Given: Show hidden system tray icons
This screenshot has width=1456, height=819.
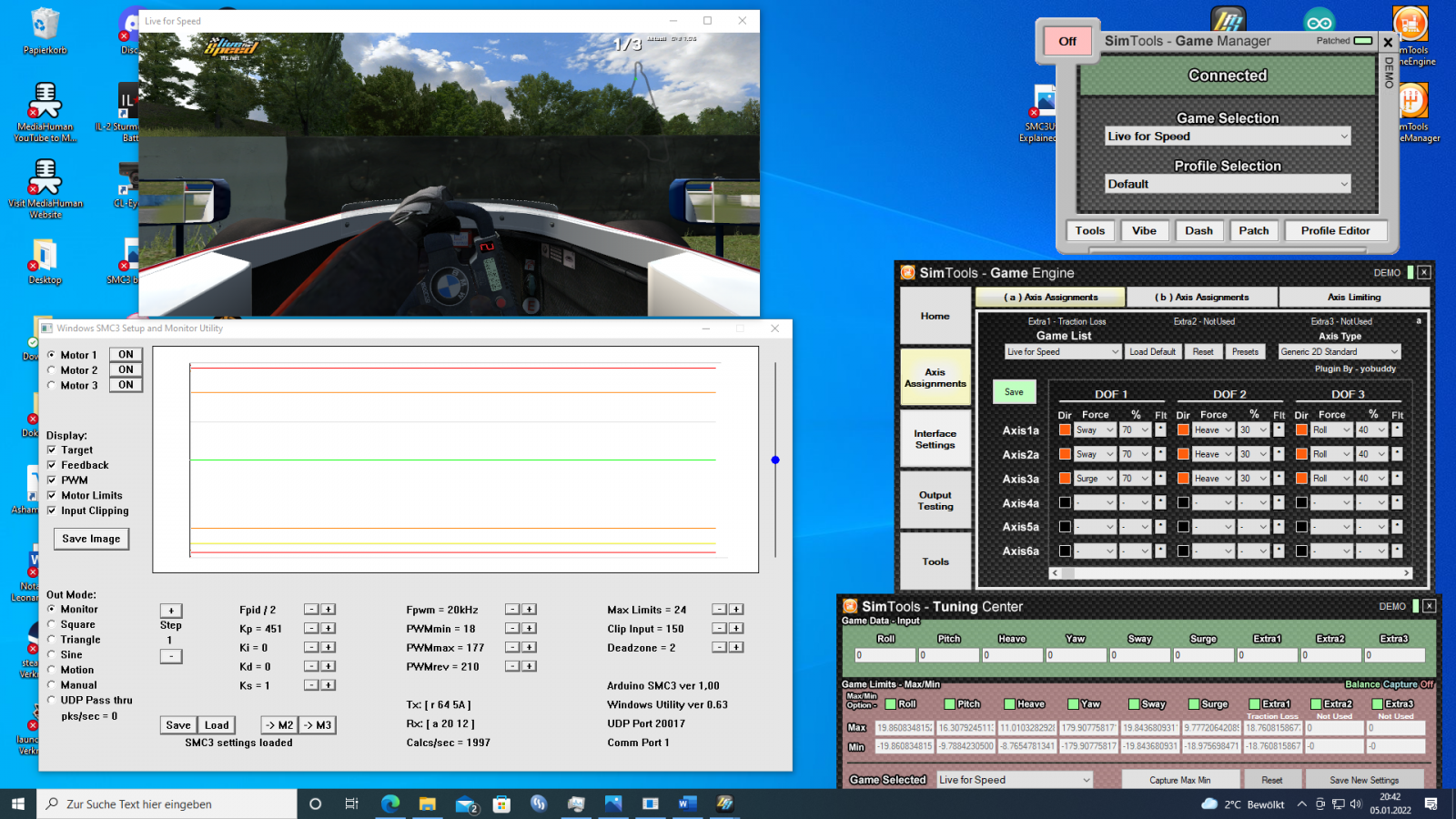Looking at the screenshot, I should point(1301,804).
